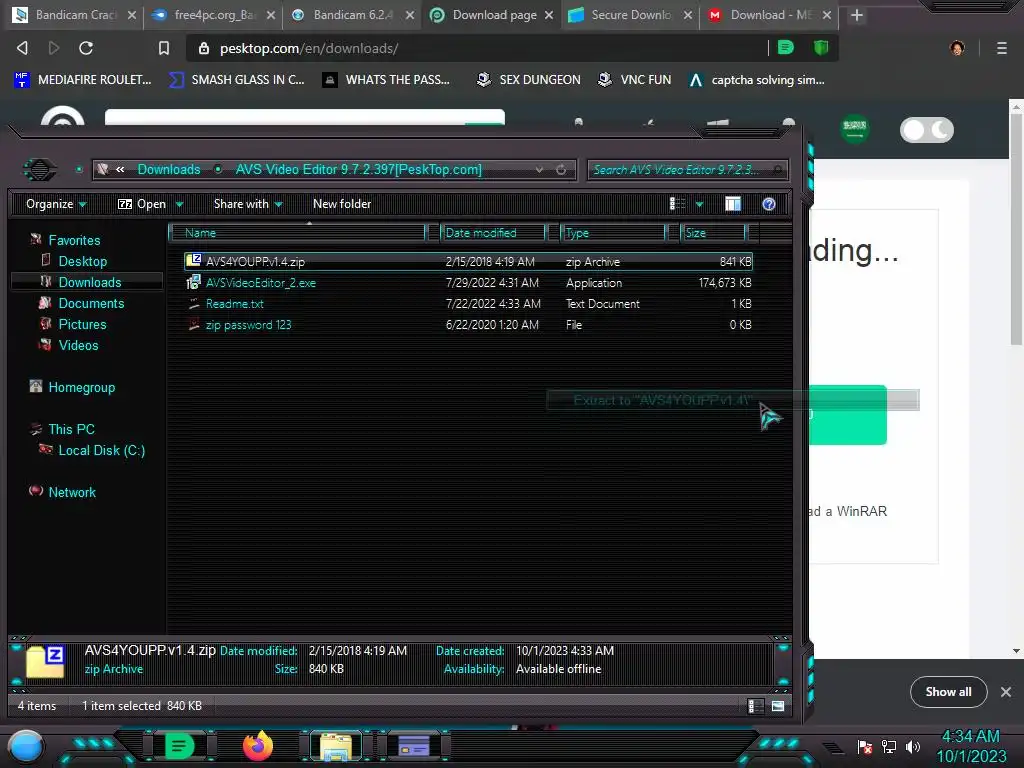Open Documents in navigation pane

click(91, 303)
